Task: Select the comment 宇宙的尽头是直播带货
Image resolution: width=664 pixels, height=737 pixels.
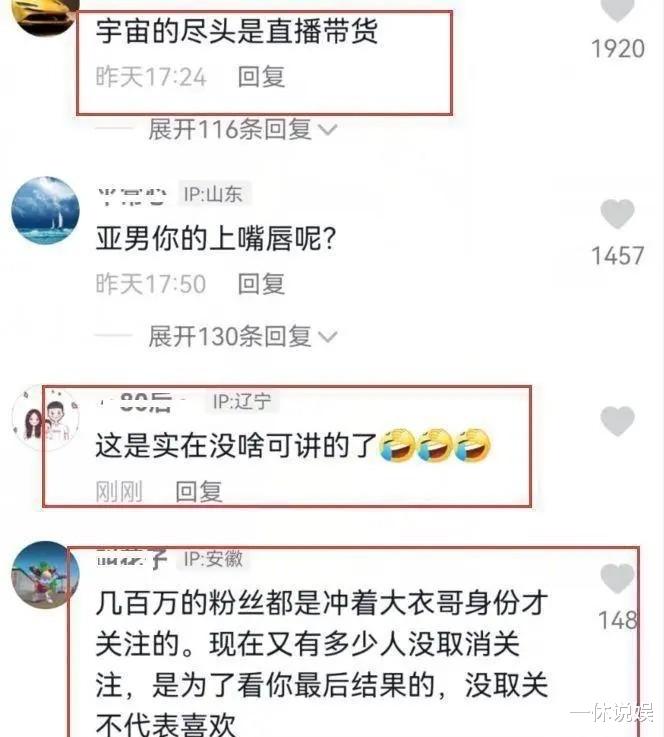Action: (x=237, y=31)
